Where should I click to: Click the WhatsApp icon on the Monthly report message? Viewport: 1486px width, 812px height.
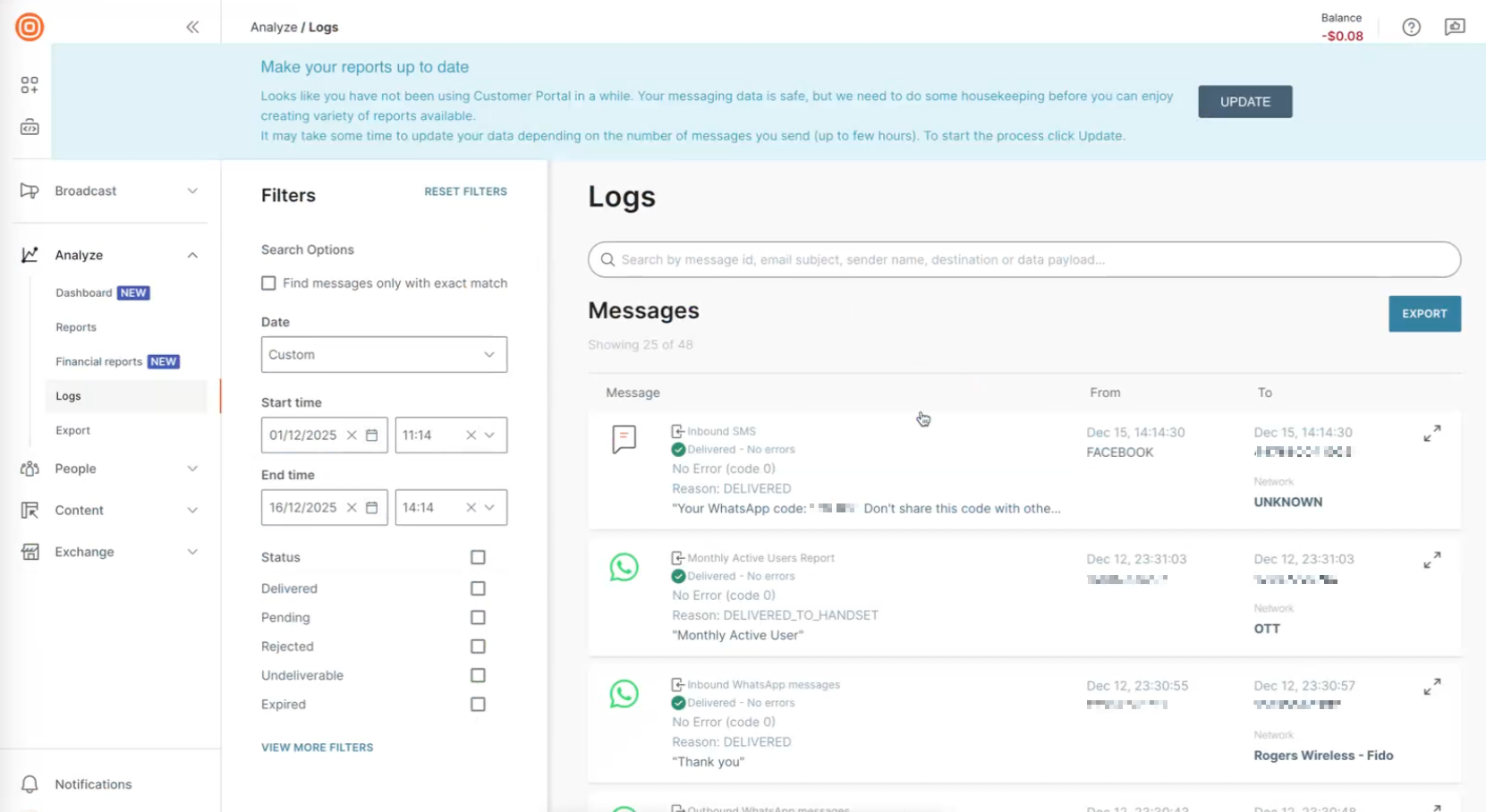(624, 568)
